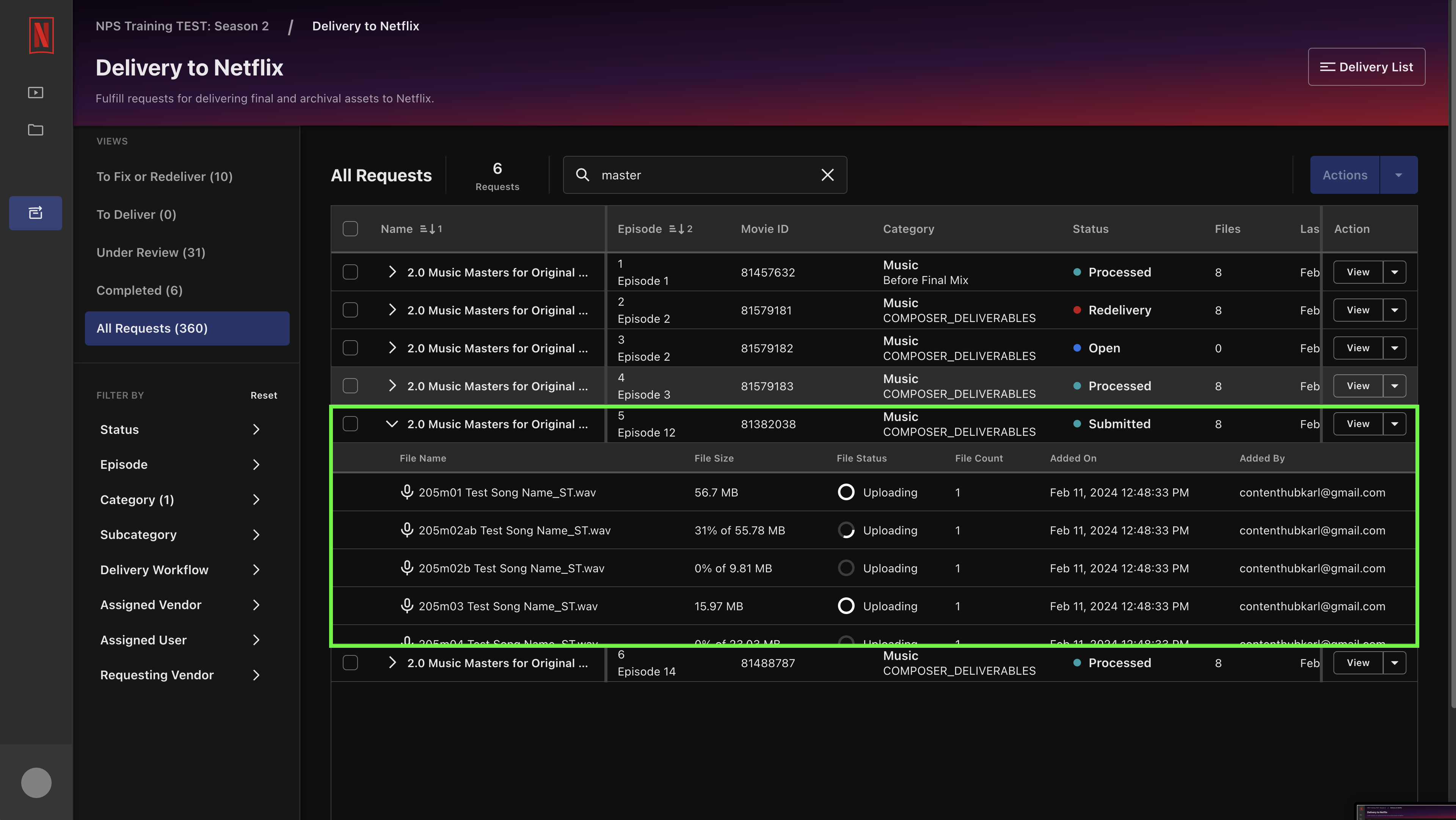
Task: Click the Actions button
Action: click(1345, 175)
